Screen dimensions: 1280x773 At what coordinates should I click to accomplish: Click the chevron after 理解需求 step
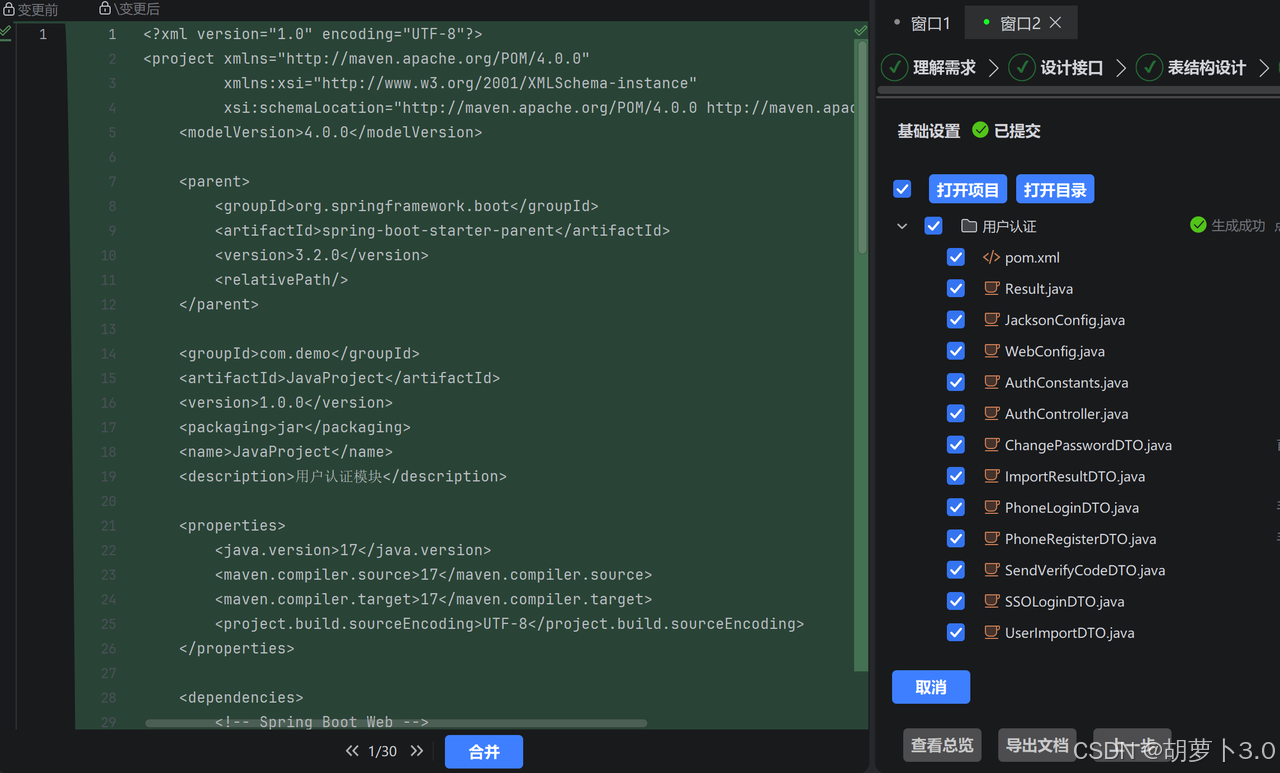[993, 68]
